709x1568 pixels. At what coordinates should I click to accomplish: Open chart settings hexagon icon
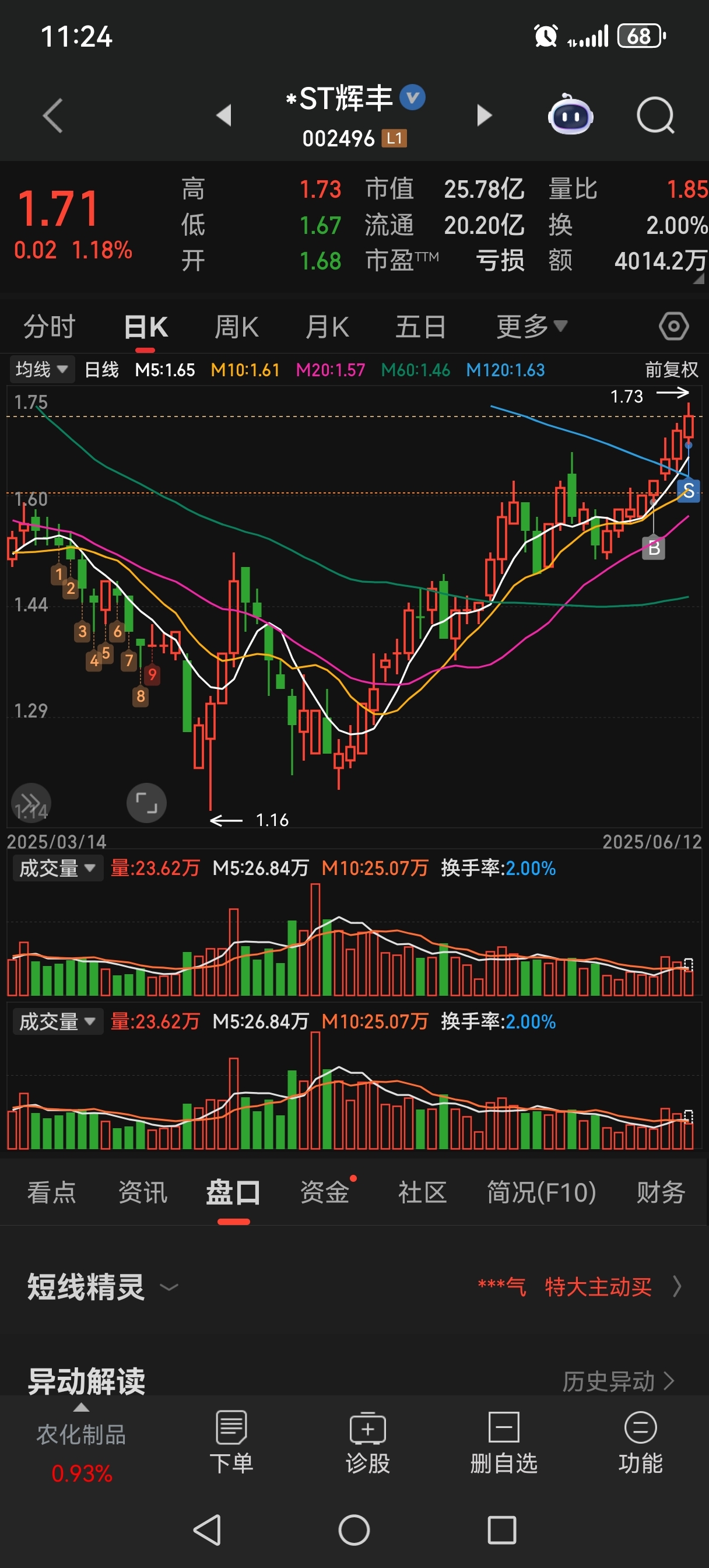(673, 327)
